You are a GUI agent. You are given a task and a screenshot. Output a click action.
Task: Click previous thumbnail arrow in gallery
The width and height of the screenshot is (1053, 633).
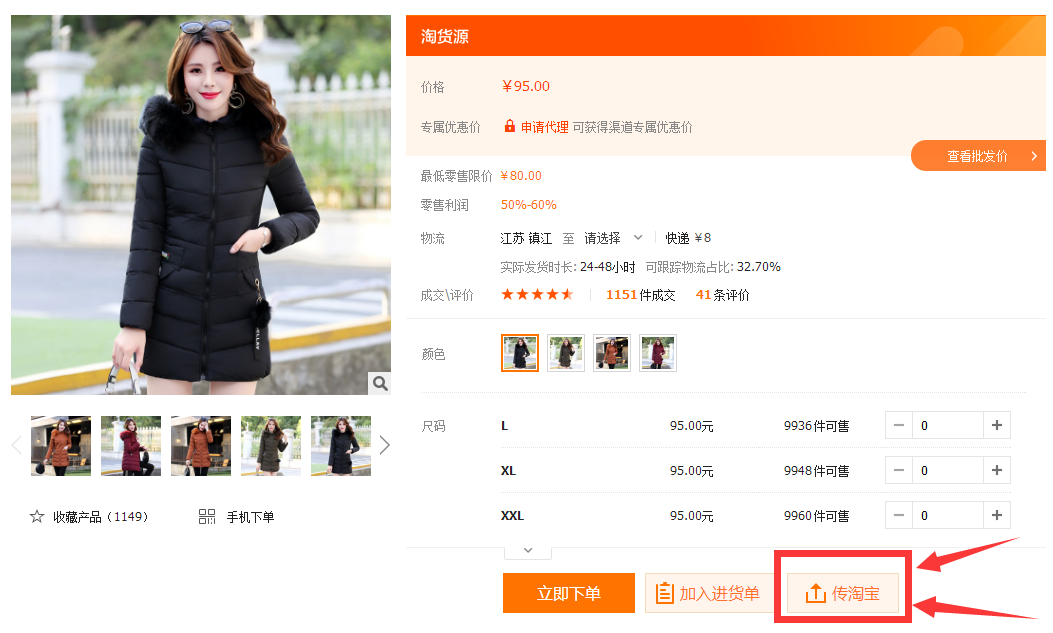16,445
